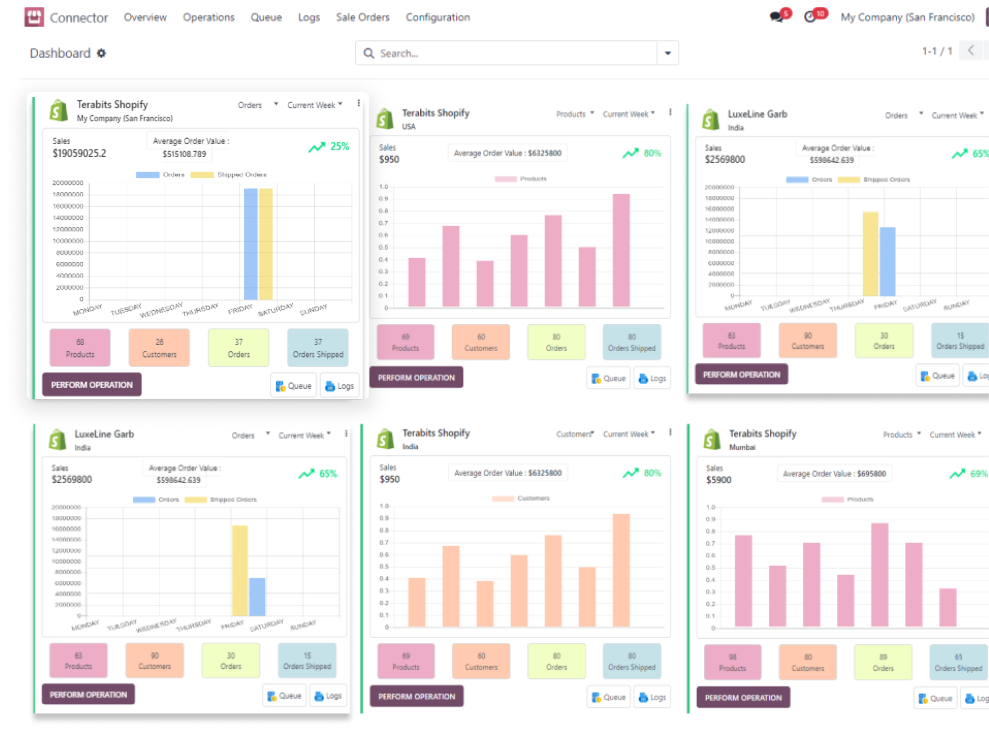This screenshot has height=734, width=989.
Task: Open the Operations menu
Action: tap(209, 17)
